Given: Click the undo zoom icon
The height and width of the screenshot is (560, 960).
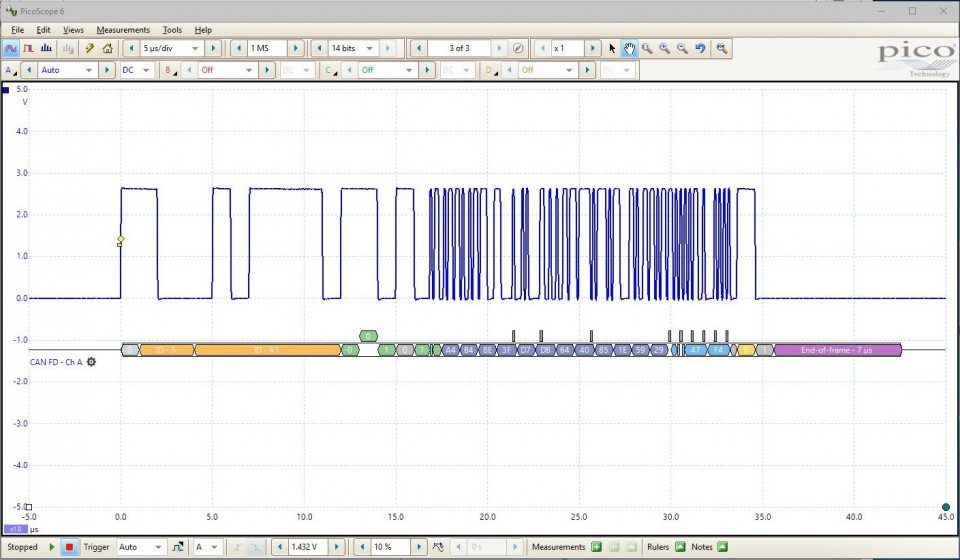Looking at the screenshot, I should 700,48.
